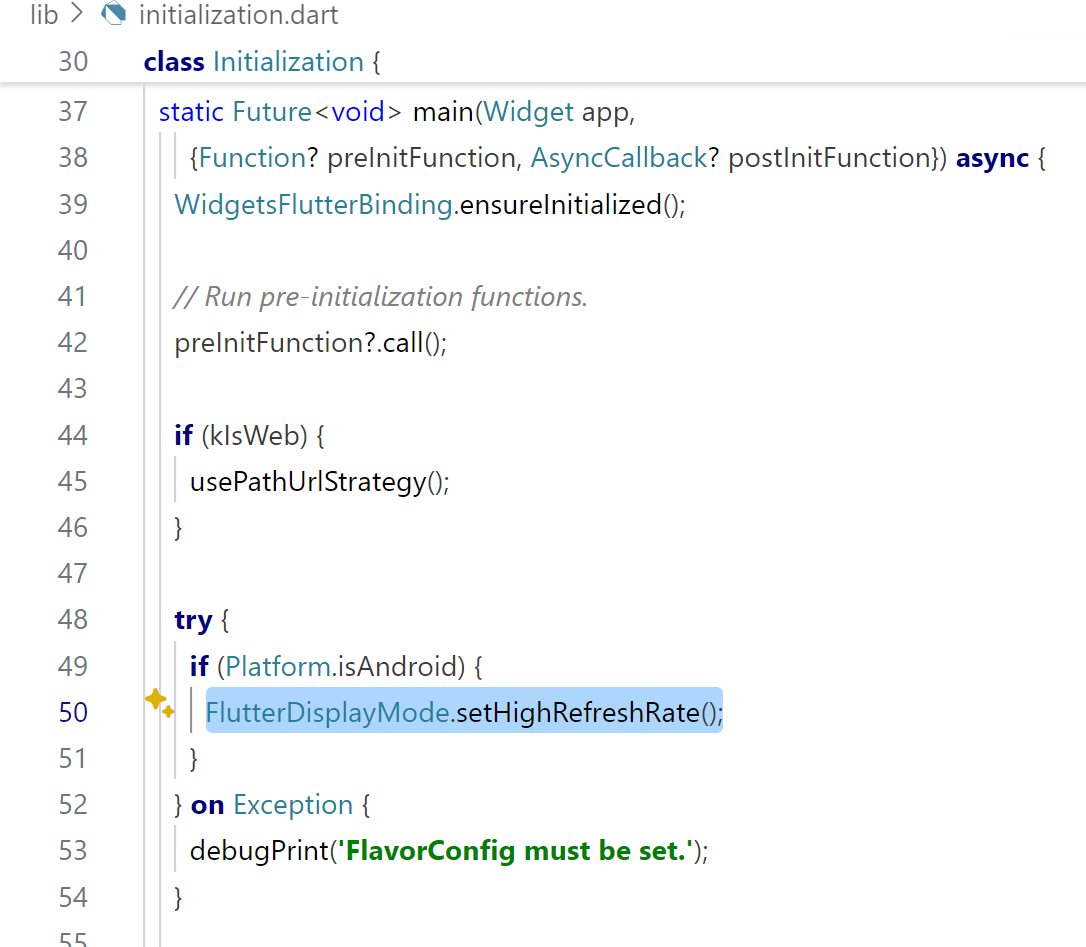This screenshot has width=1086, height=947.
Task: Click preInitFunction parameter on line 38
Action: (421, 158)
